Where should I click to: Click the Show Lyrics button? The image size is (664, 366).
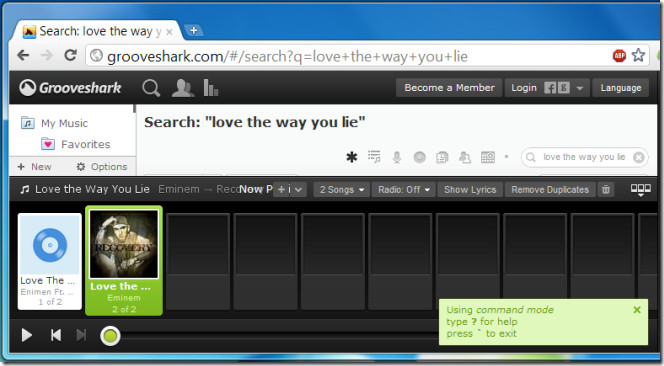point(470,189)
